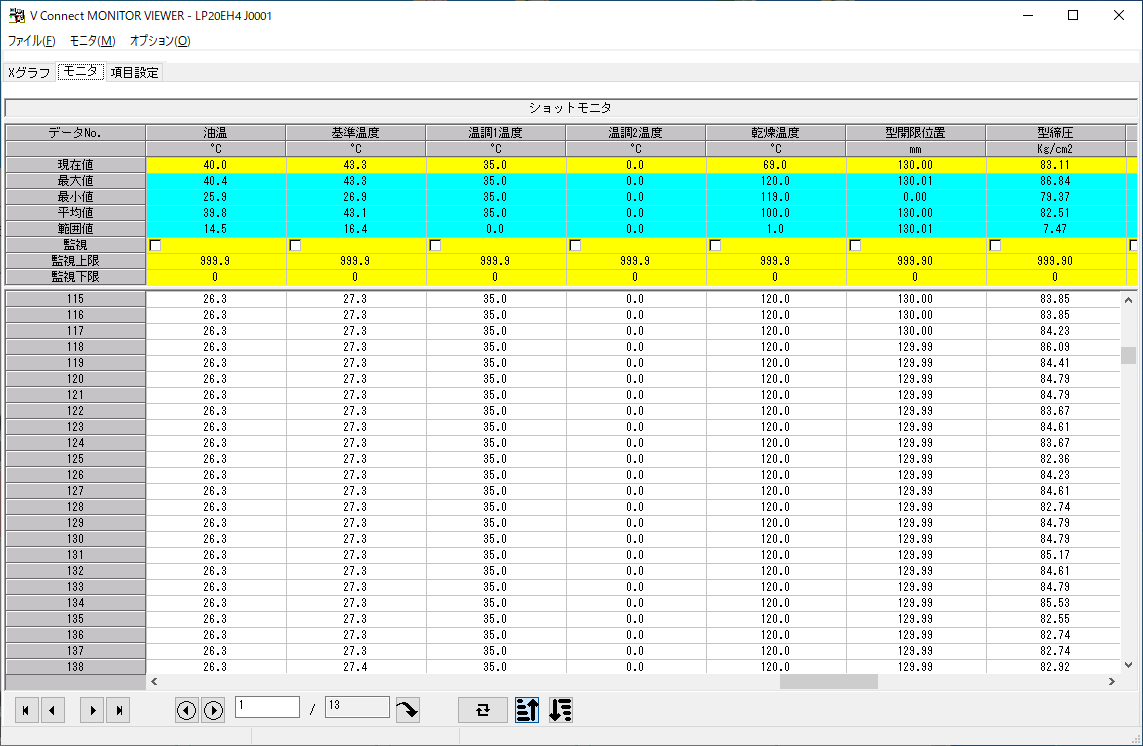Click the 油温 column header

coord(215,133)
